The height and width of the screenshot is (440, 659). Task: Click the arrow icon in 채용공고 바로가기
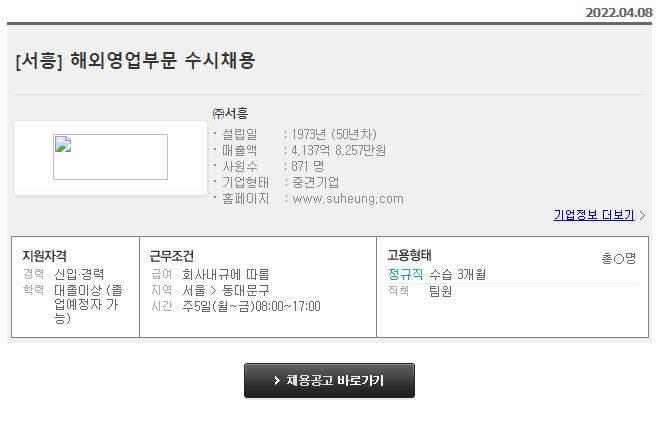tap(277, 381)
